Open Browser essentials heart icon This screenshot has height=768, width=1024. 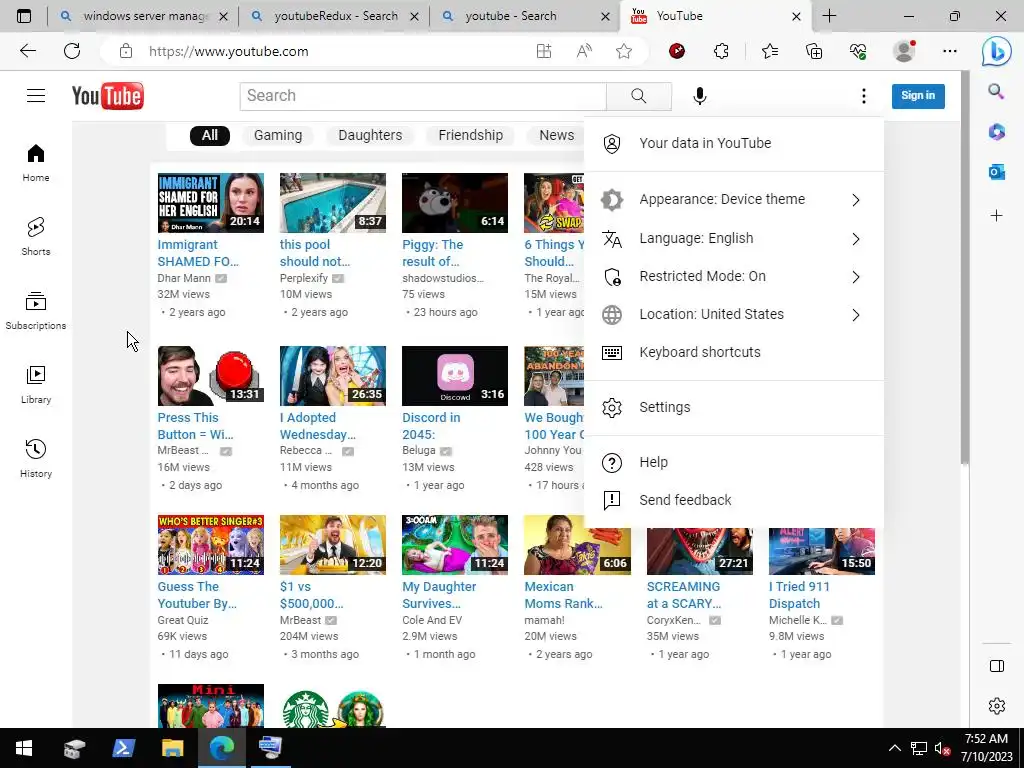858,51
